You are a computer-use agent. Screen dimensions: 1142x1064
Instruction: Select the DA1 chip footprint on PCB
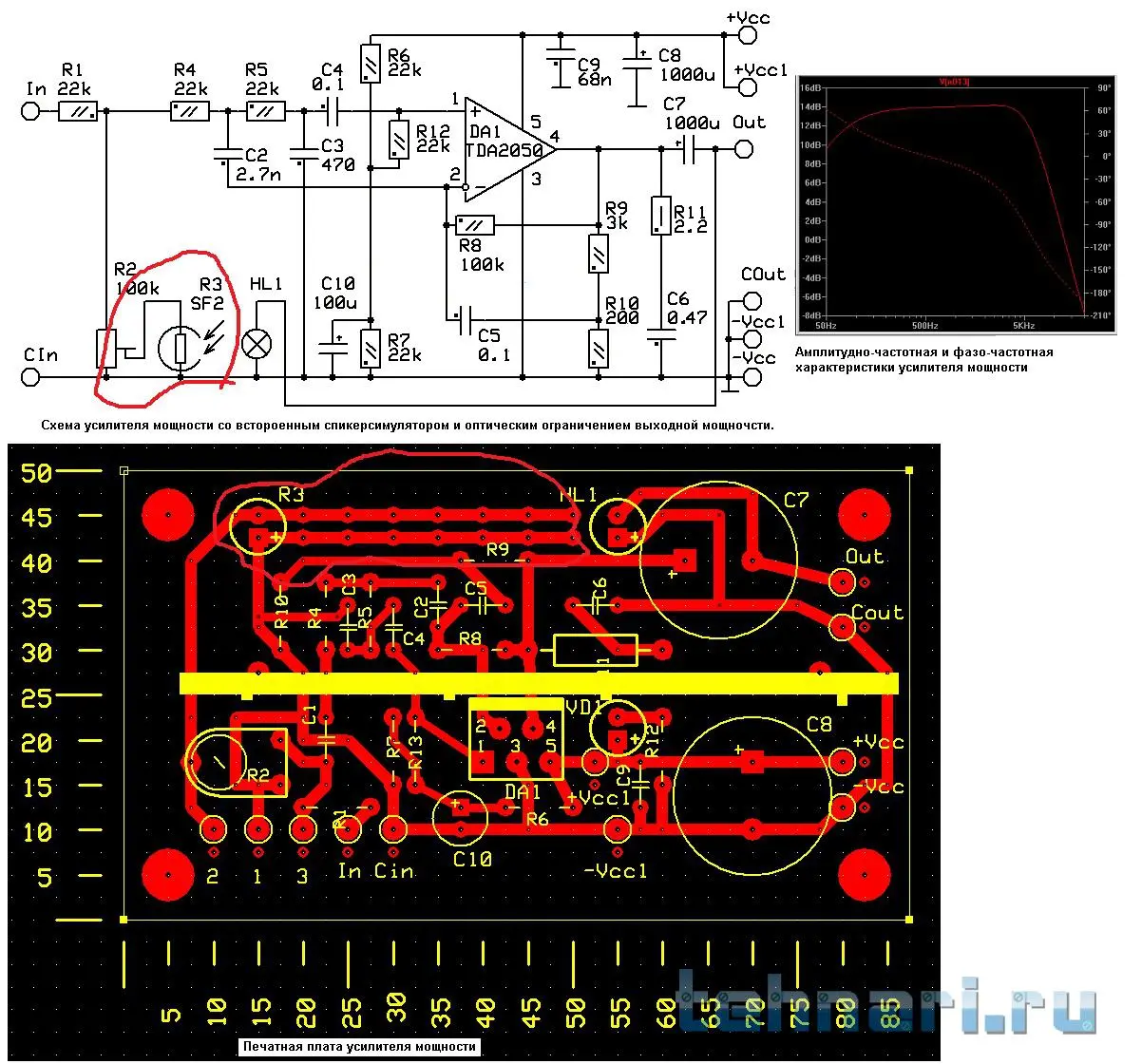click(x=516, y=740)
